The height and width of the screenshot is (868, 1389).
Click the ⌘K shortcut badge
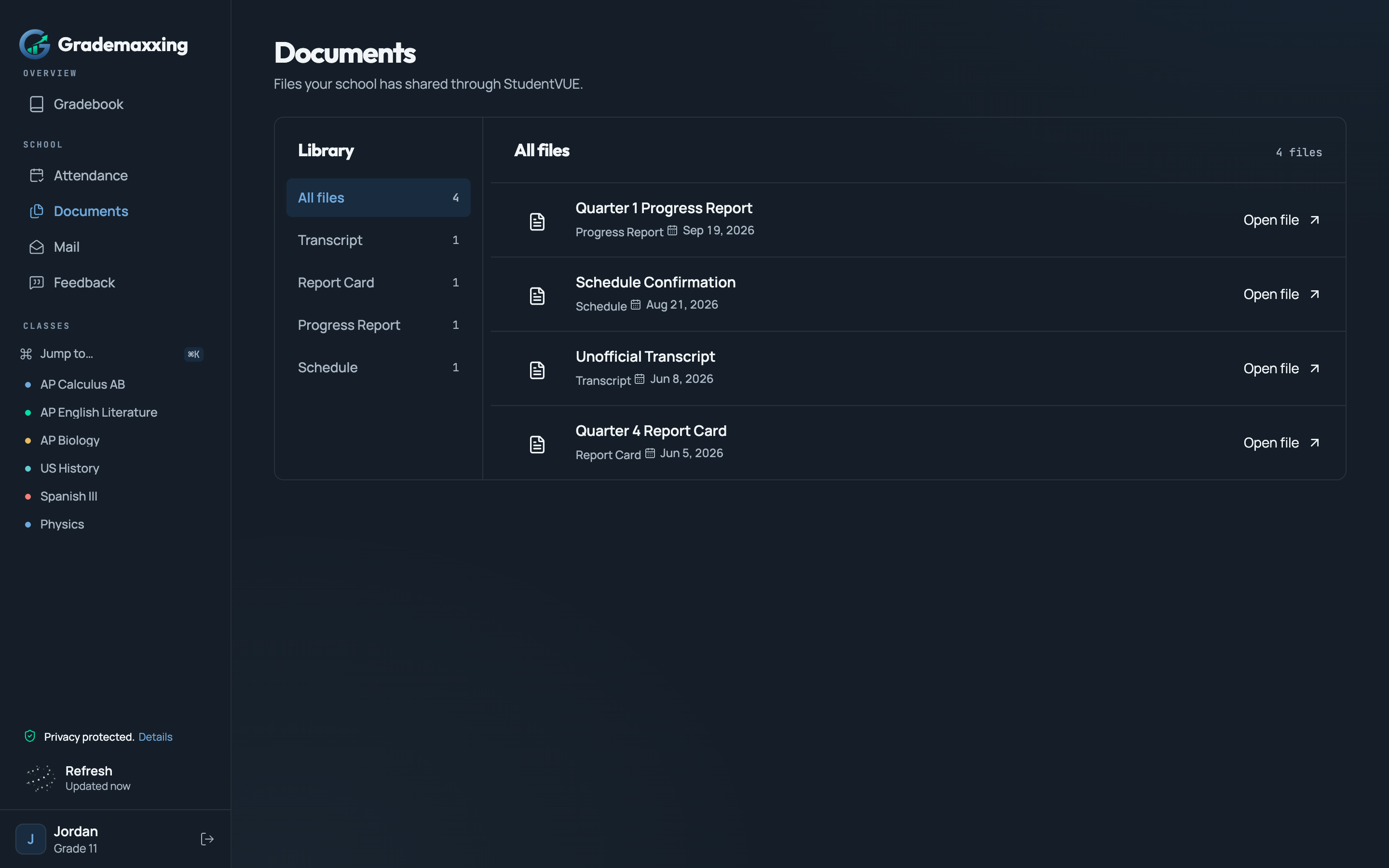coord(193,354)
